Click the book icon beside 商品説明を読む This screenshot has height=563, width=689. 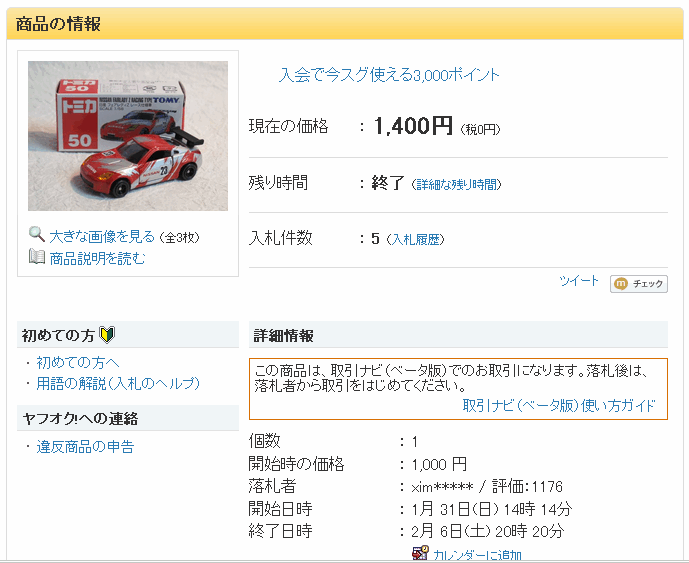37,258
